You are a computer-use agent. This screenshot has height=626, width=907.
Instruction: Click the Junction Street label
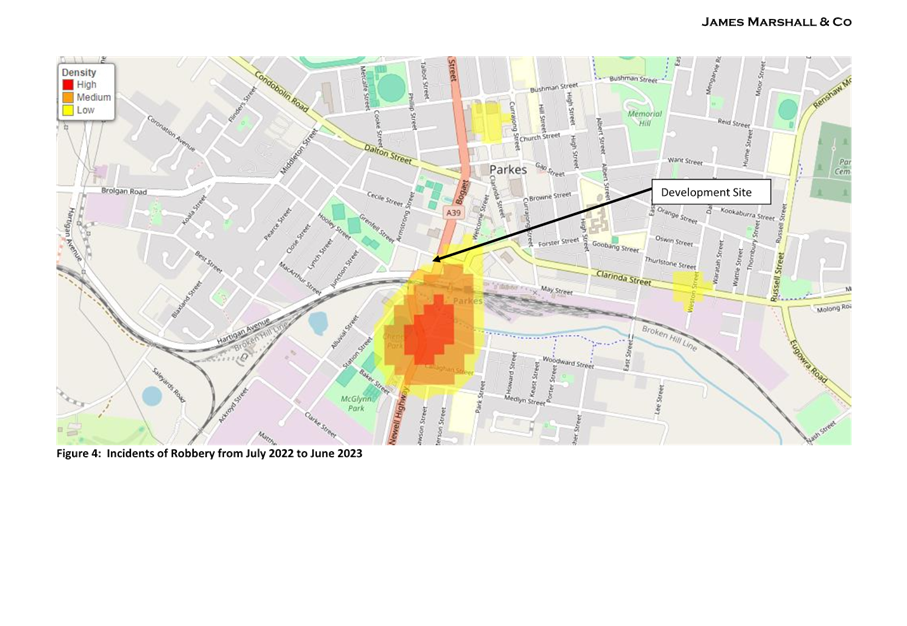[x=345, y=269]
